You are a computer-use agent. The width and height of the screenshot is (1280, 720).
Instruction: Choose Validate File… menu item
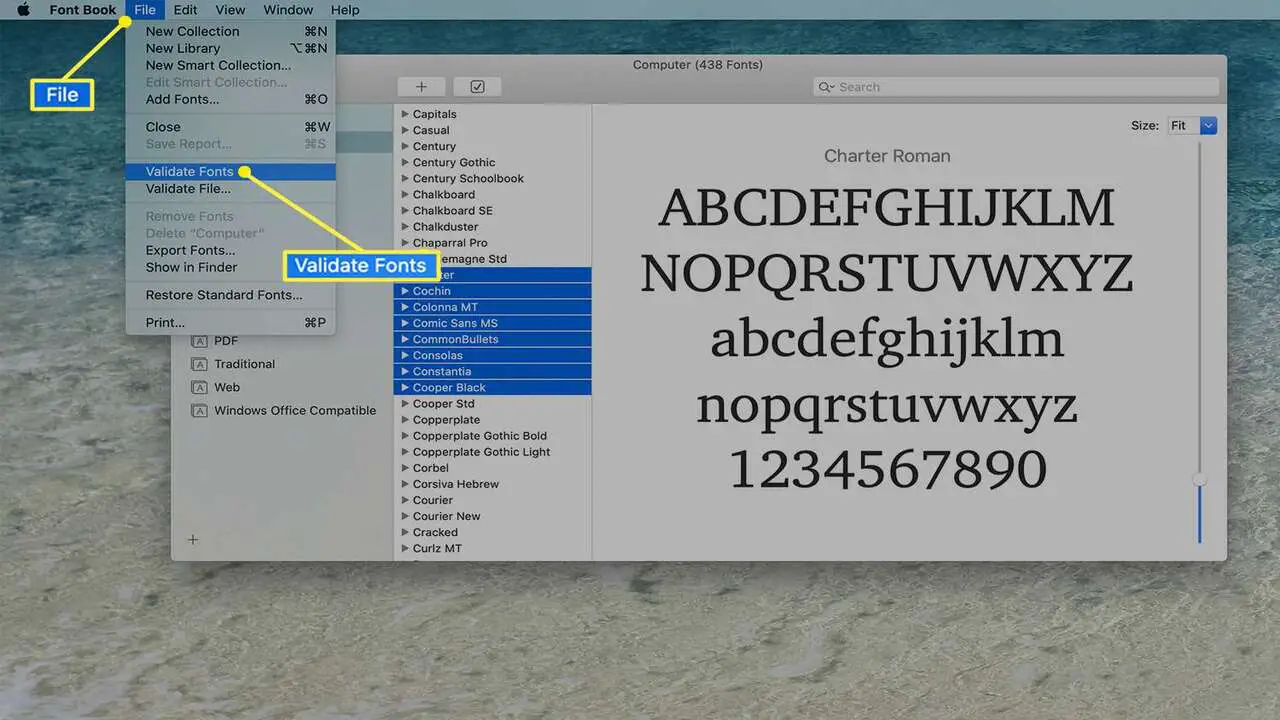[231, 188]
